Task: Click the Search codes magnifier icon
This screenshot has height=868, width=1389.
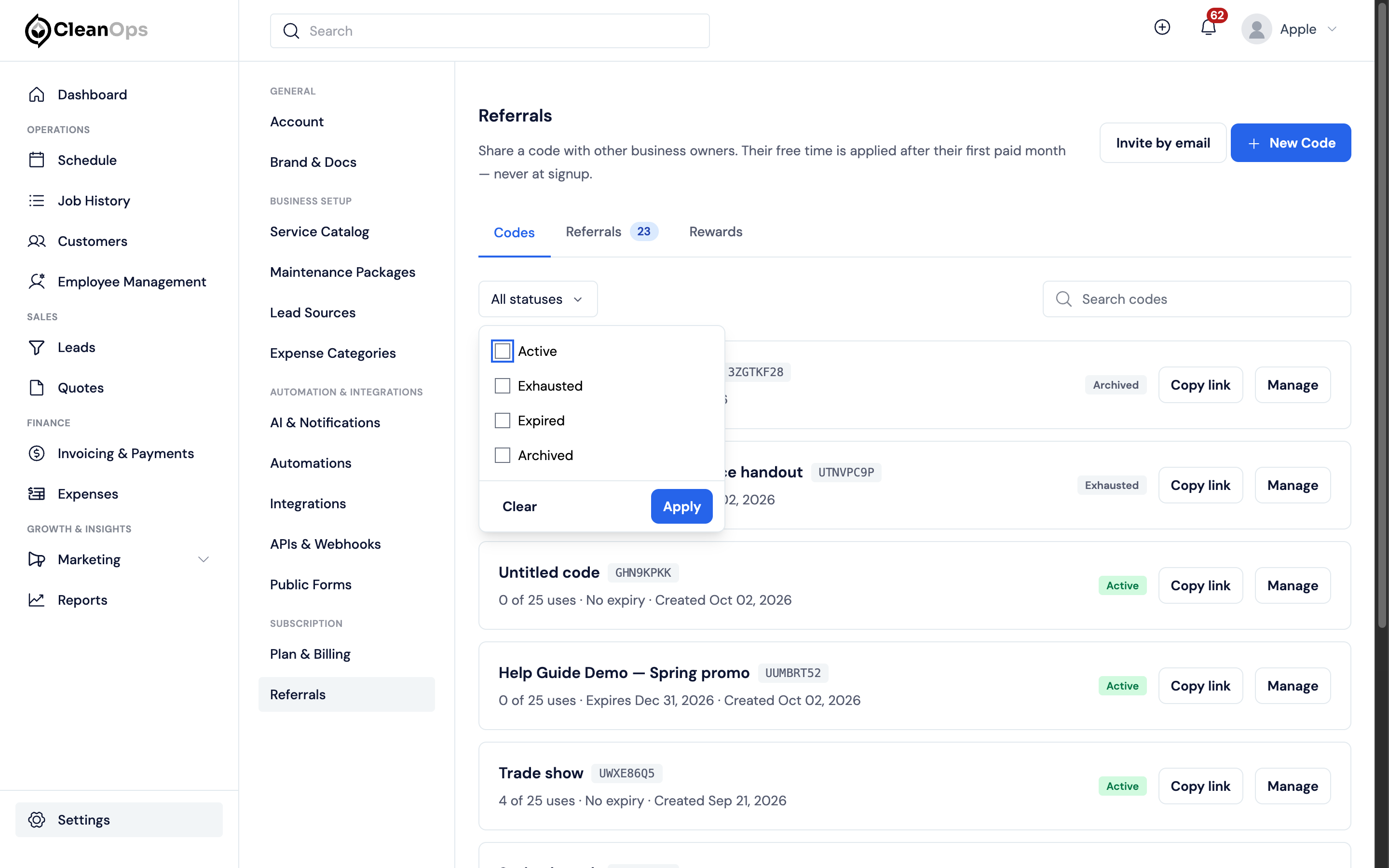Action: 1063,299
